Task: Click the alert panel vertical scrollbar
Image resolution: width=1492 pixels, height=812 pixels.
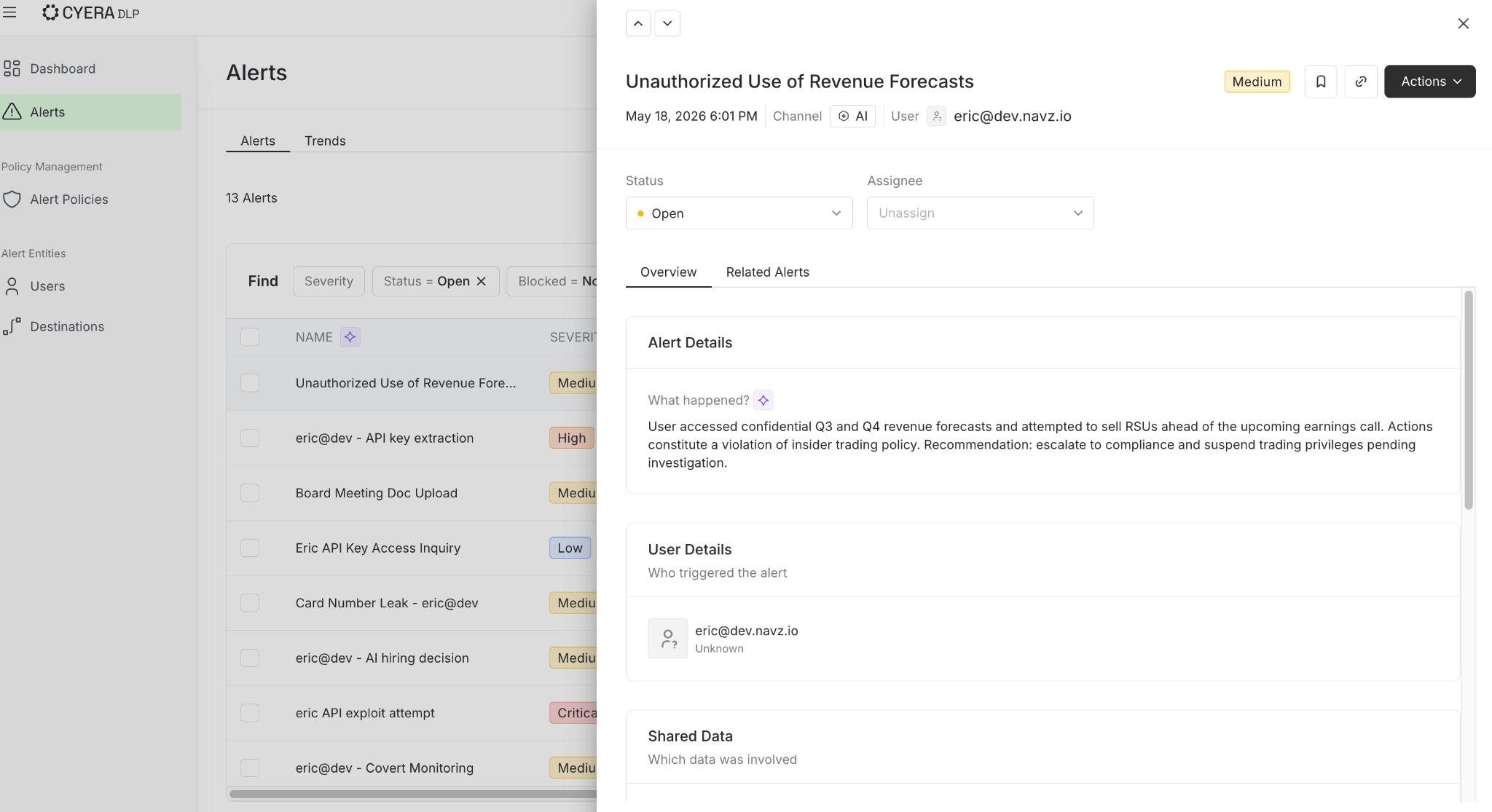Action: pyautogui.click(x=1469, y=400)
